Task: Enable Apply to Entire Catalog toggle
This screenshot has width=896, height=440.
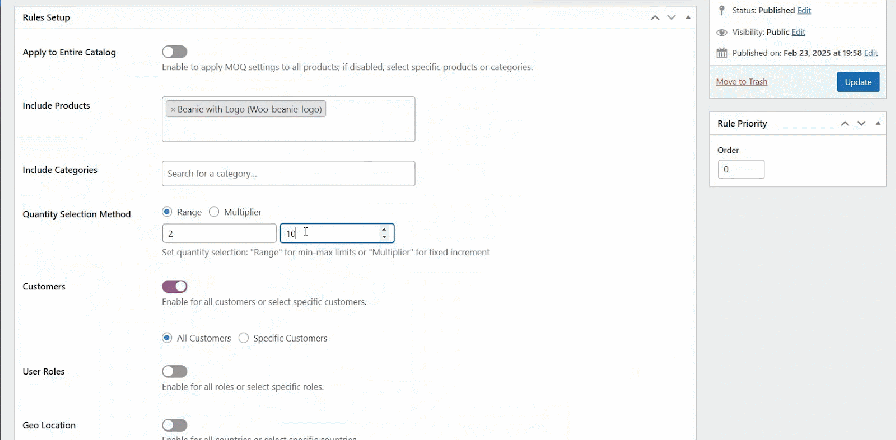Action: point(174,52)
